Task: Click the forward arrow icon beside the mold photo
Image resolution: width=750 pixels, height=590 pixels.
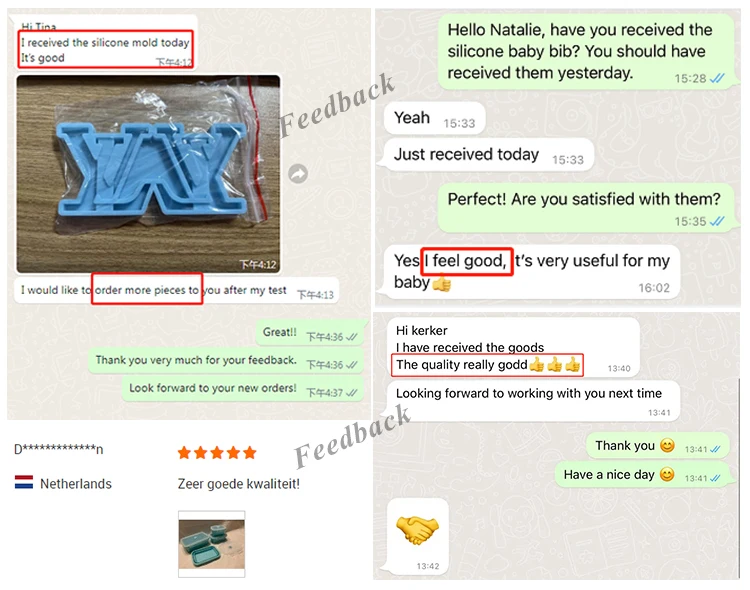Action: [x=298, y=174]
